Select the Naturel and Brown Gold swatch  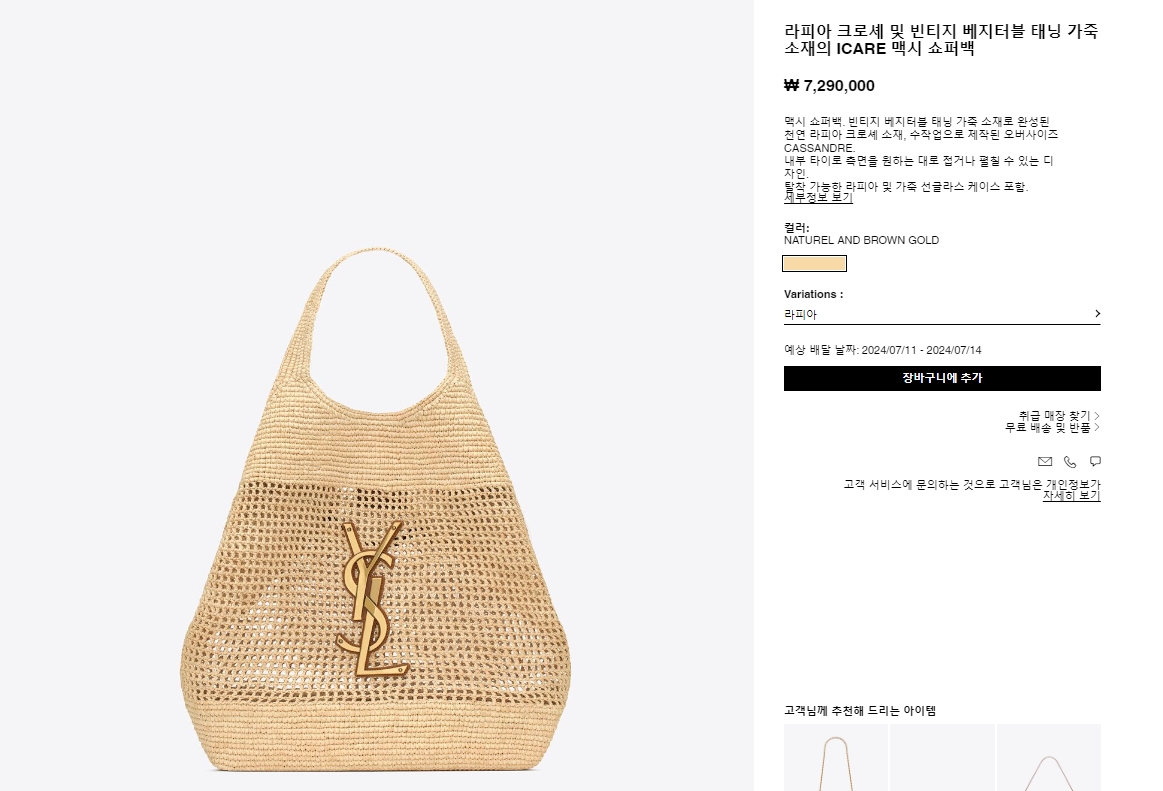[x=814, y=263]
